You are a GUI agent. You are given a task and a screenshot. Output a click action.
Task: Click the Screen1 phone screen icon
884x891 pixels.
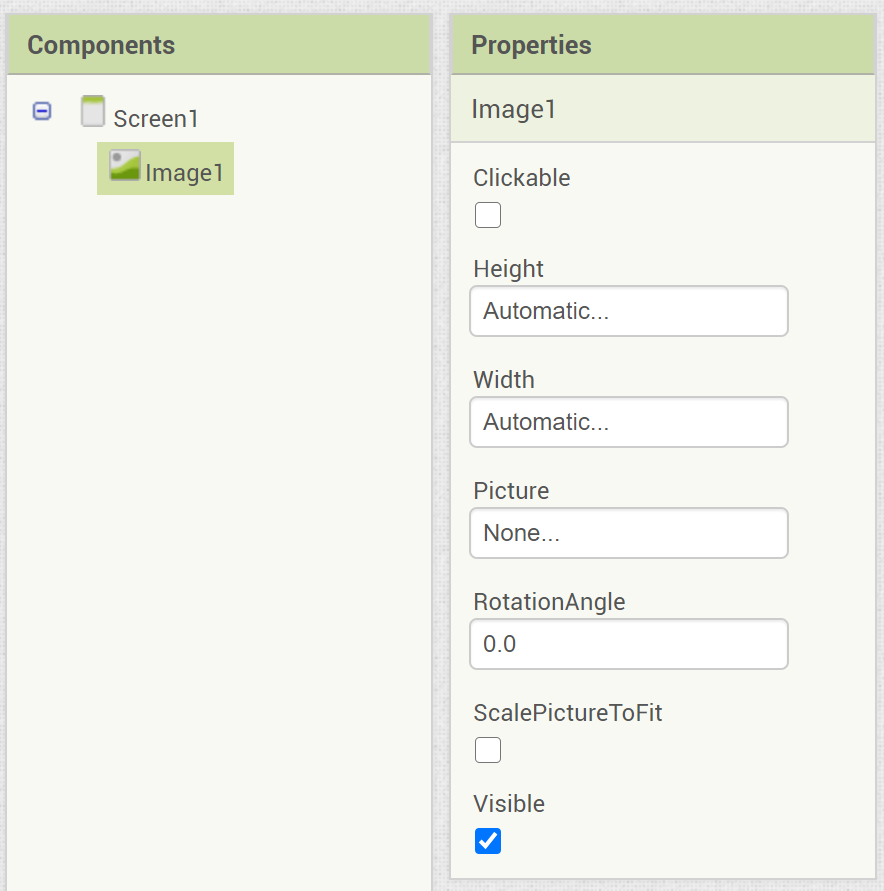[x=93, y=112]
